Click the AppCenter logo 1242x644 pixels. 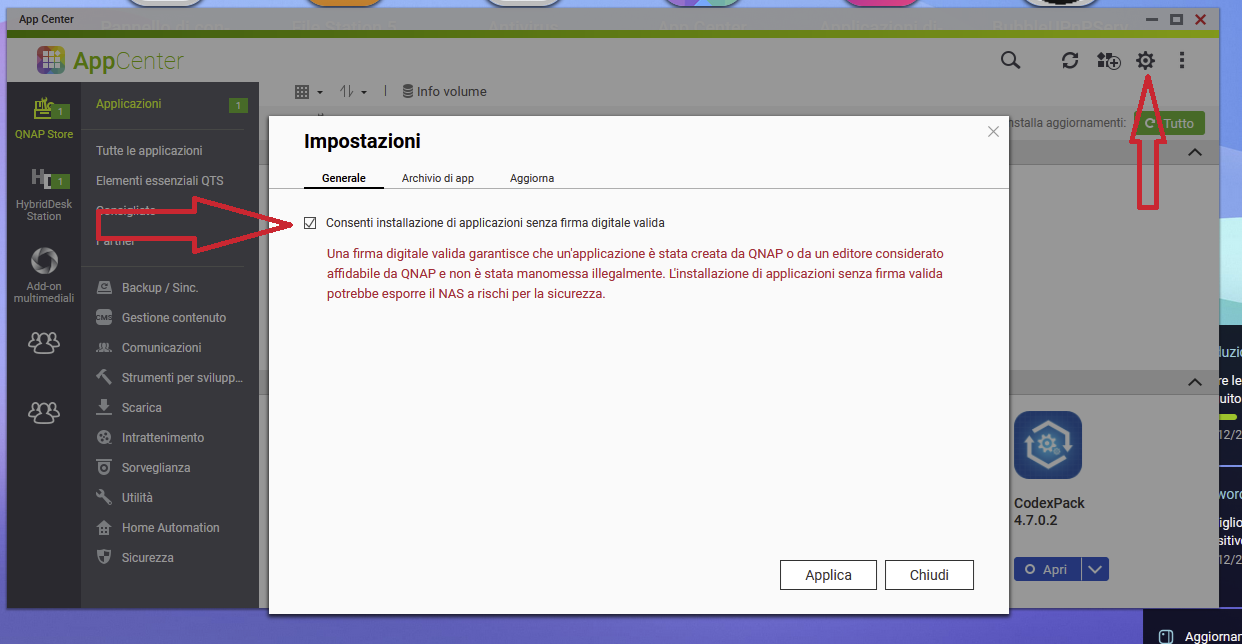[110, 61]
